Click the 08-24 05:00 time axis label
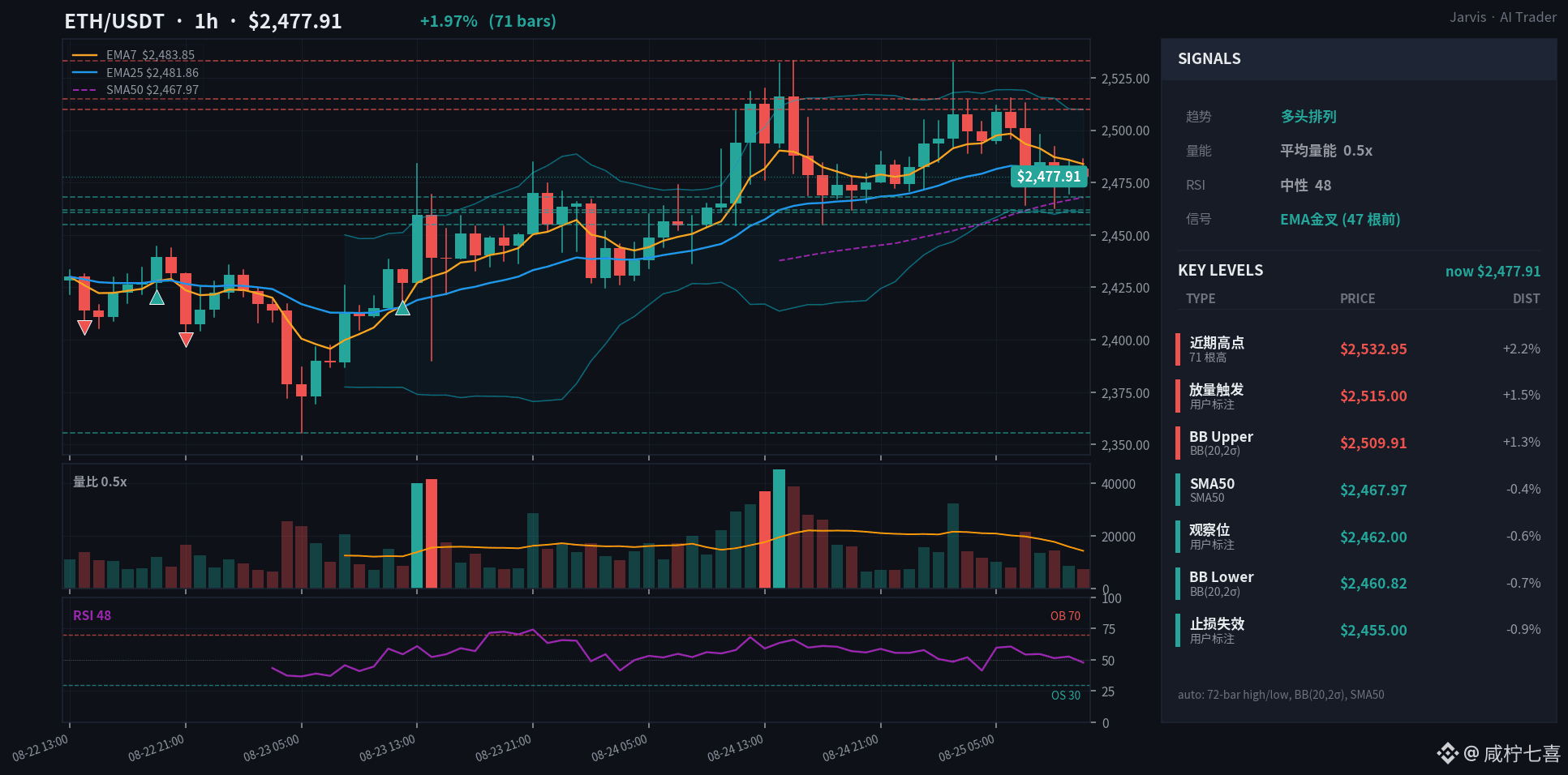 [x=620, y=748]
